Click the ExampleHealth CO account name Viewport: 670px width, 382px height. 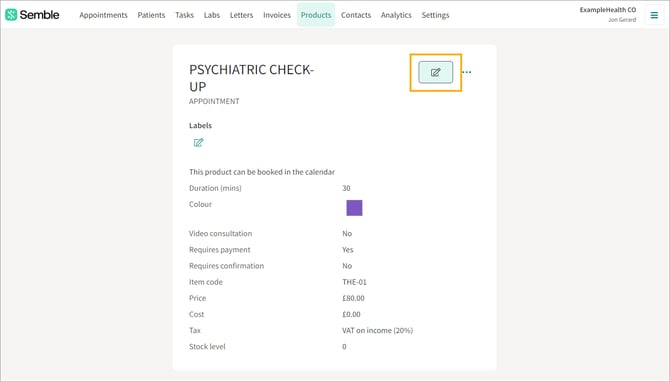608,10
